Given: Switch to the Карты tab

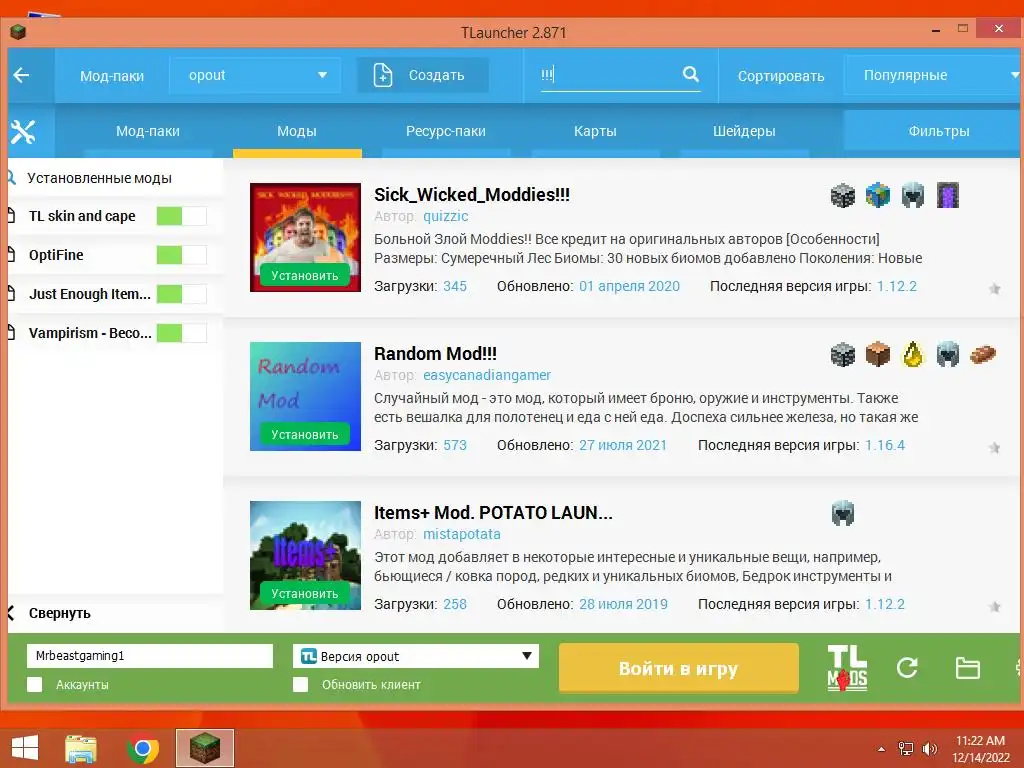Looking at the screenshot, I should pos(595,131).
